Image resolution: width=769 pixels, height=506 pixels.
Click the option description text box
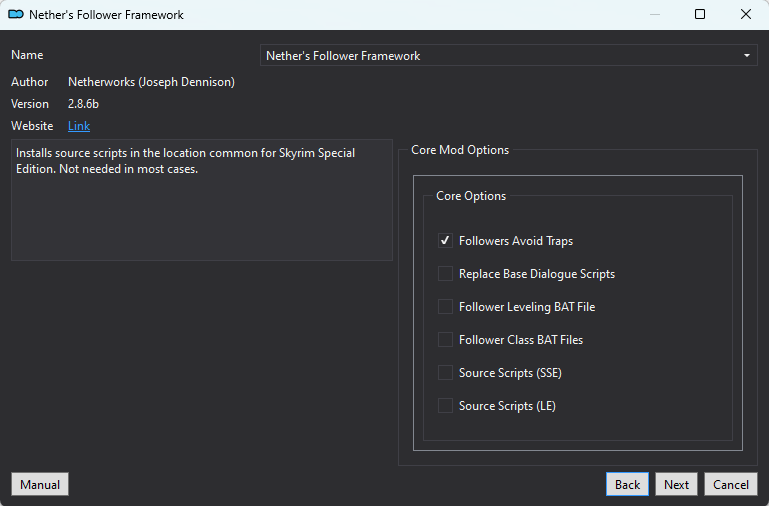(202, 200)
